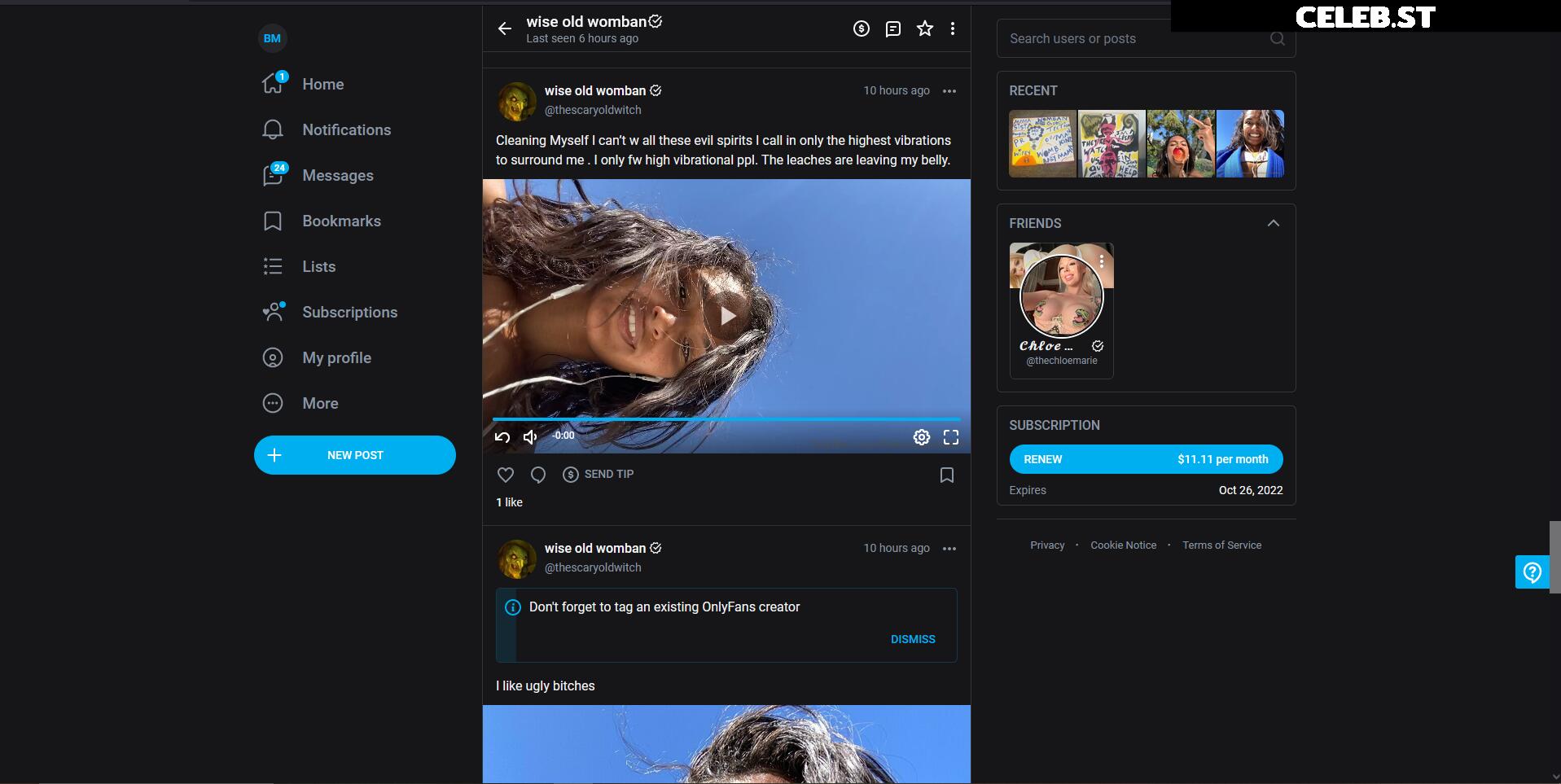This screenshot has width=1561, height=784.
Task: Open @thechloemarie friend profile
Action: (x=1062, y=361)
